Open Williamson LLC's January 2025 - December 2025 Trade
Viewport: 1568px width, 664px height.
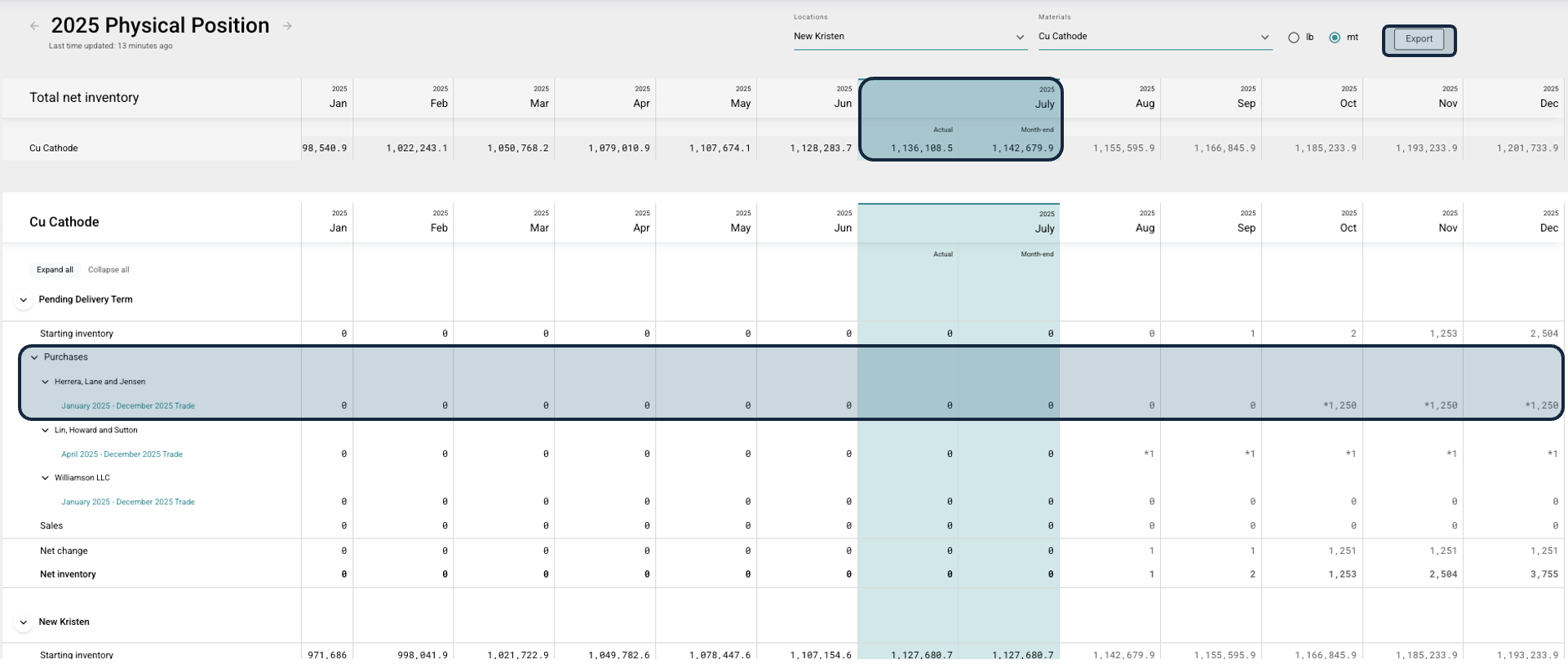128,502
